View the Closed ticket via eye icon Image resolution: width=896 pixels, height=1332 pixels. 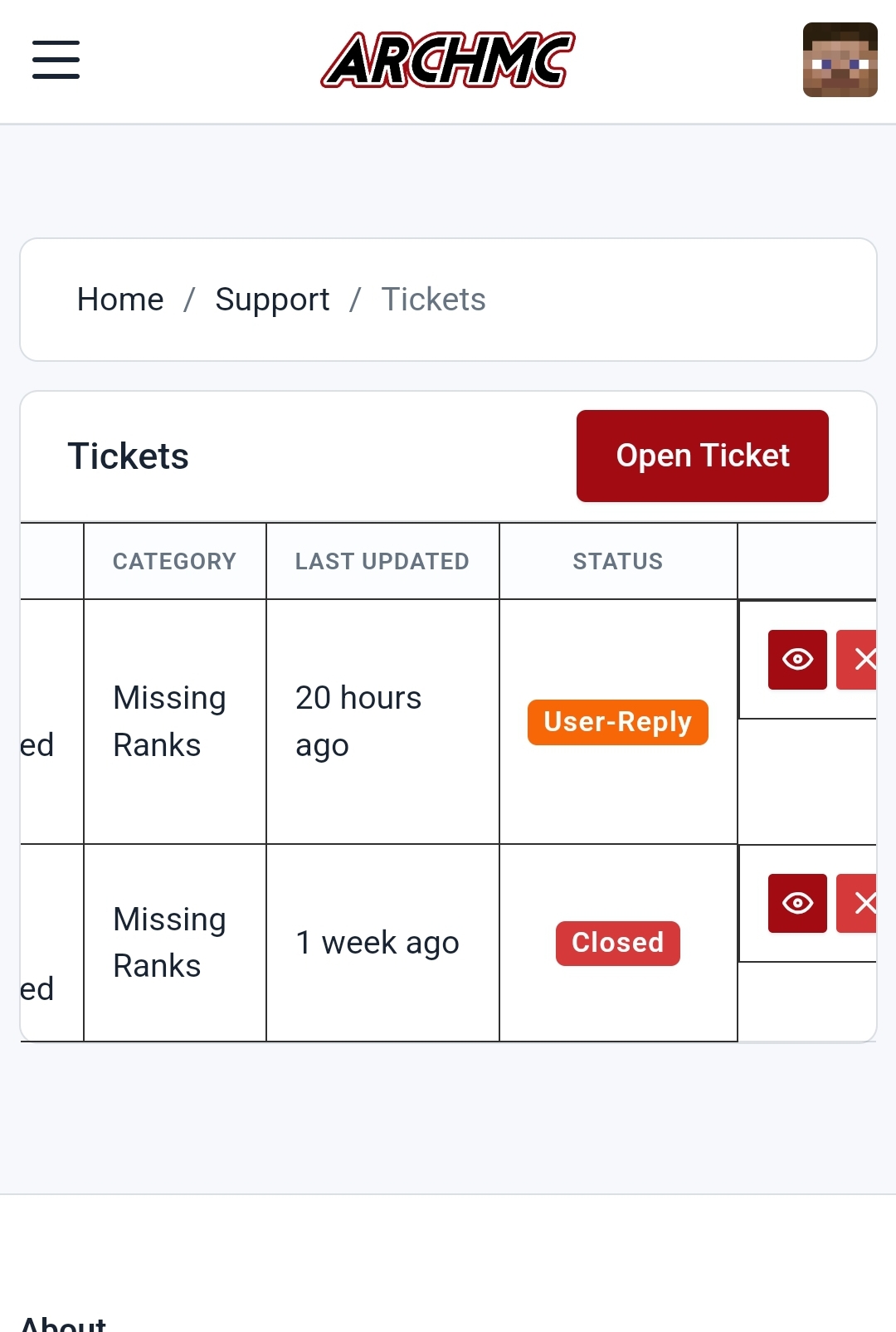[797, 903]
